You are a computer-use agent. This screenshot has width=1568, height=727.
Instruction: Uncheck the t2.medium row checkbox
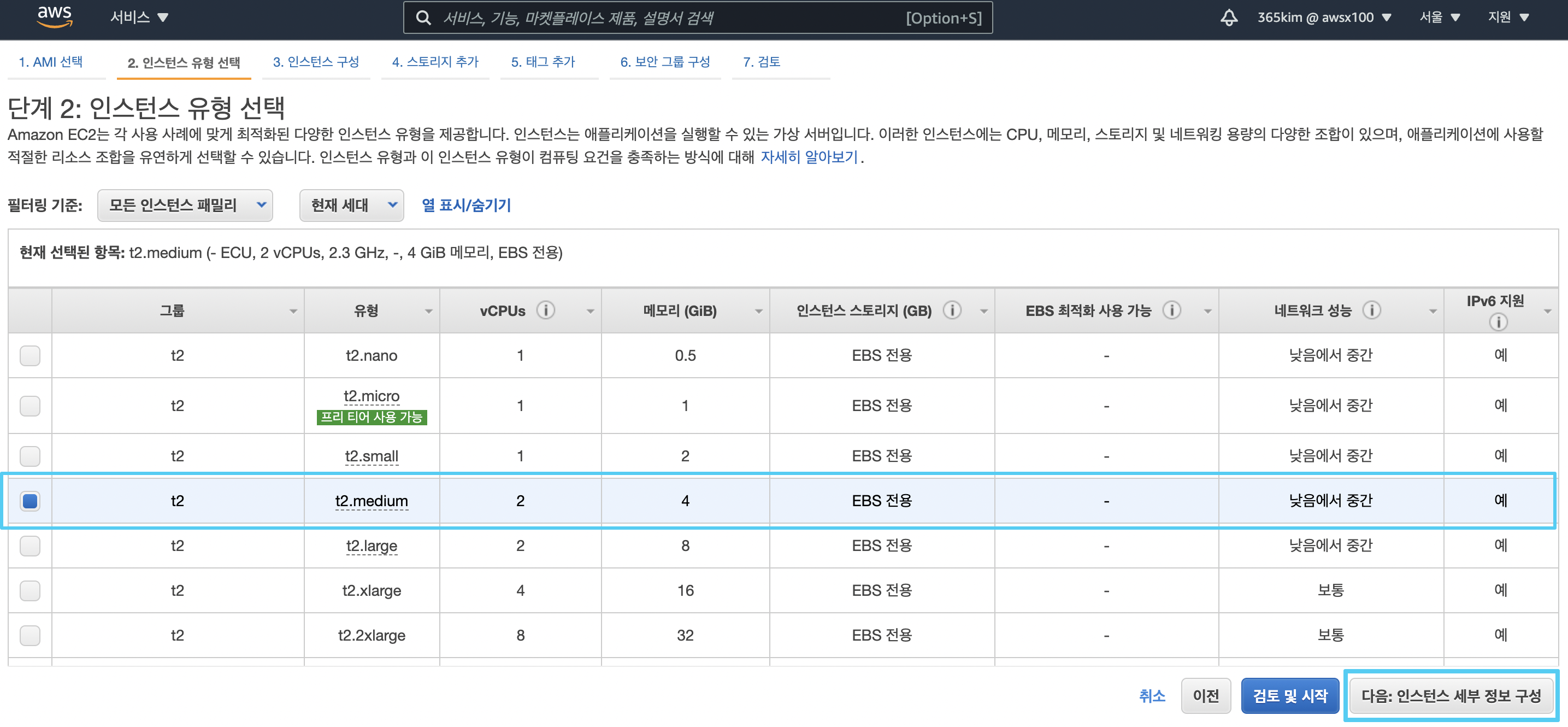[x=30, y=501]
